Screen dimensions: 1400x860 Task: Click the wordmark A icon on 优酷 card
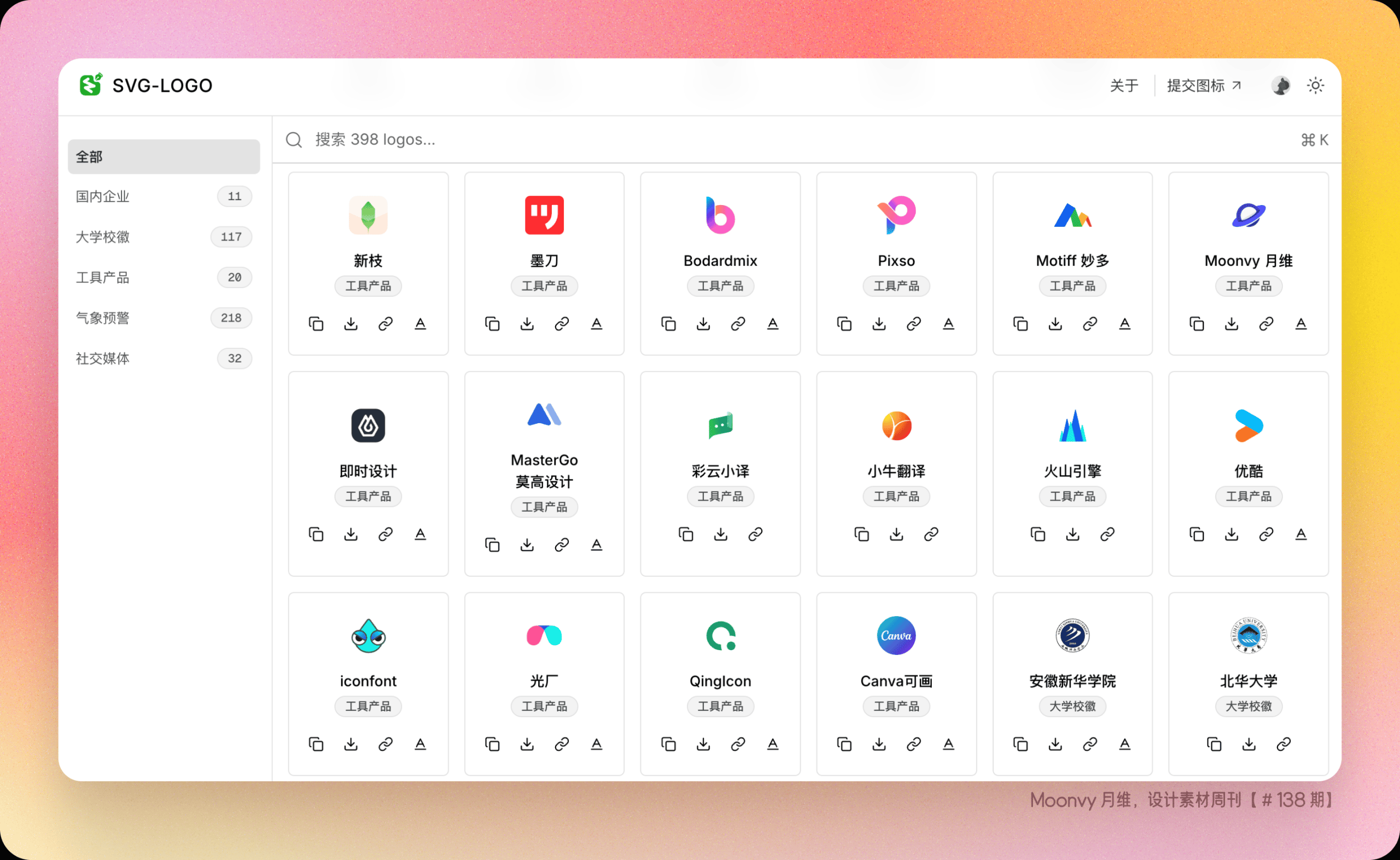pos(1302,534)
